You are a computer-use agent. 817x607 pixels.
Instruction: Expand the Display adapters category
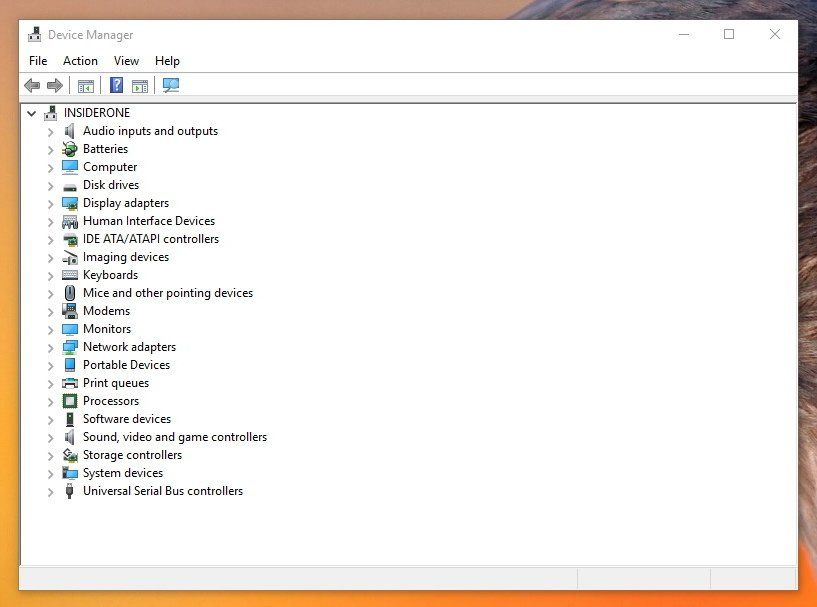pyautogui.click(x=51, y=203)
